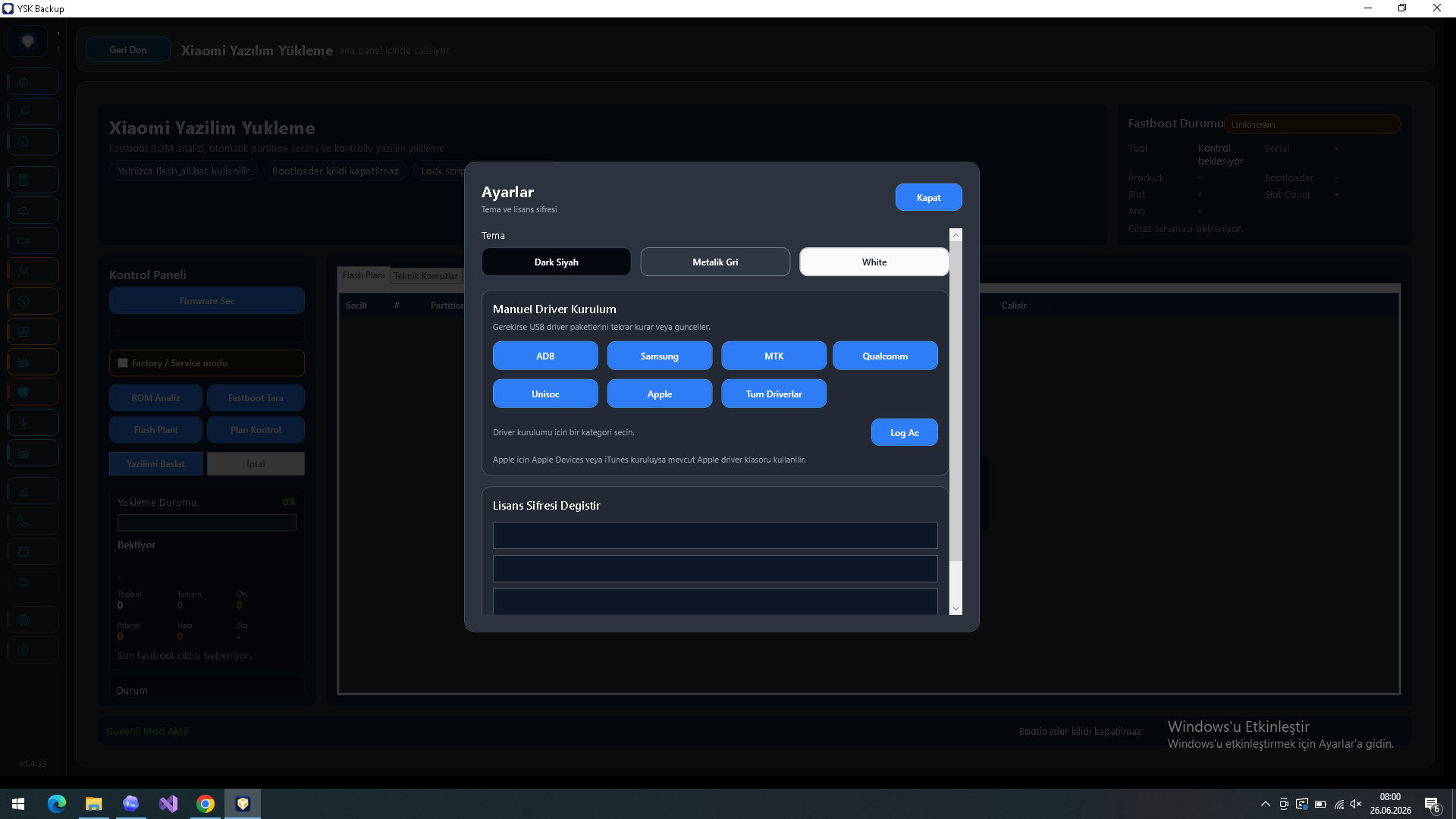This screenshot has width=1456, height=819.
Task: Install the MTK driver
Action: click(x=773, y=356)
